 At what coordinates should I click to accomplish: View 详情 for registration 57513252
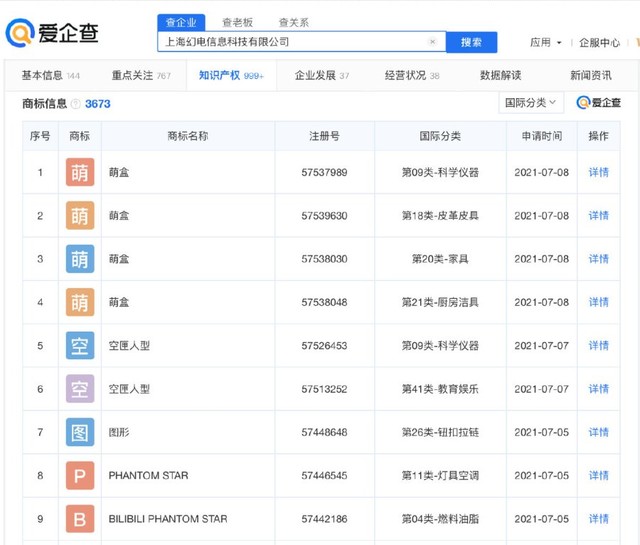pyautogui.click(x=598, y=389)
